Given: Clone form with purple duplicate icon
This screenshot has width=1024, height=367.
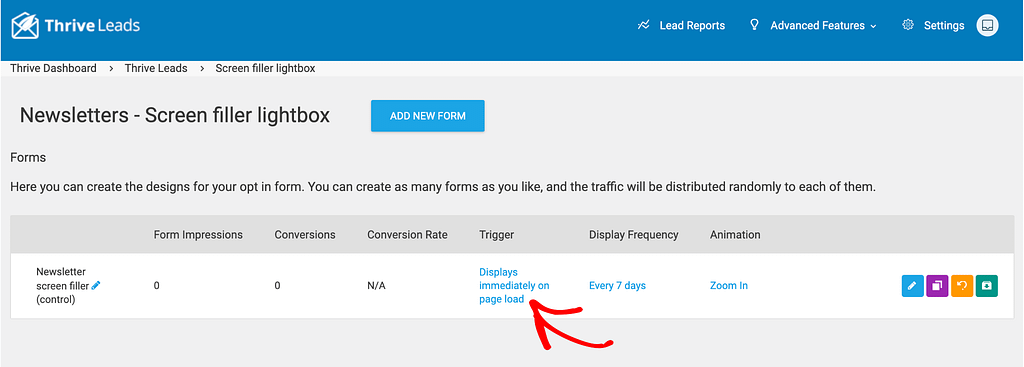Looking at the screenshot, I should 937,286.
